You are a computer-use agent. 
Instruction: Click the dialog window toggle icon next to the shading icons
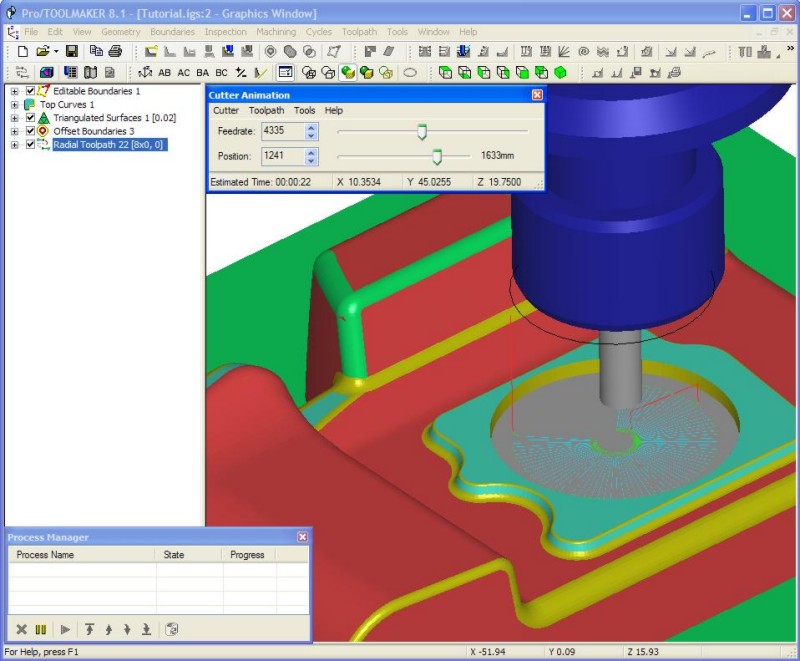pyautogui.click(x=285, y=72)
